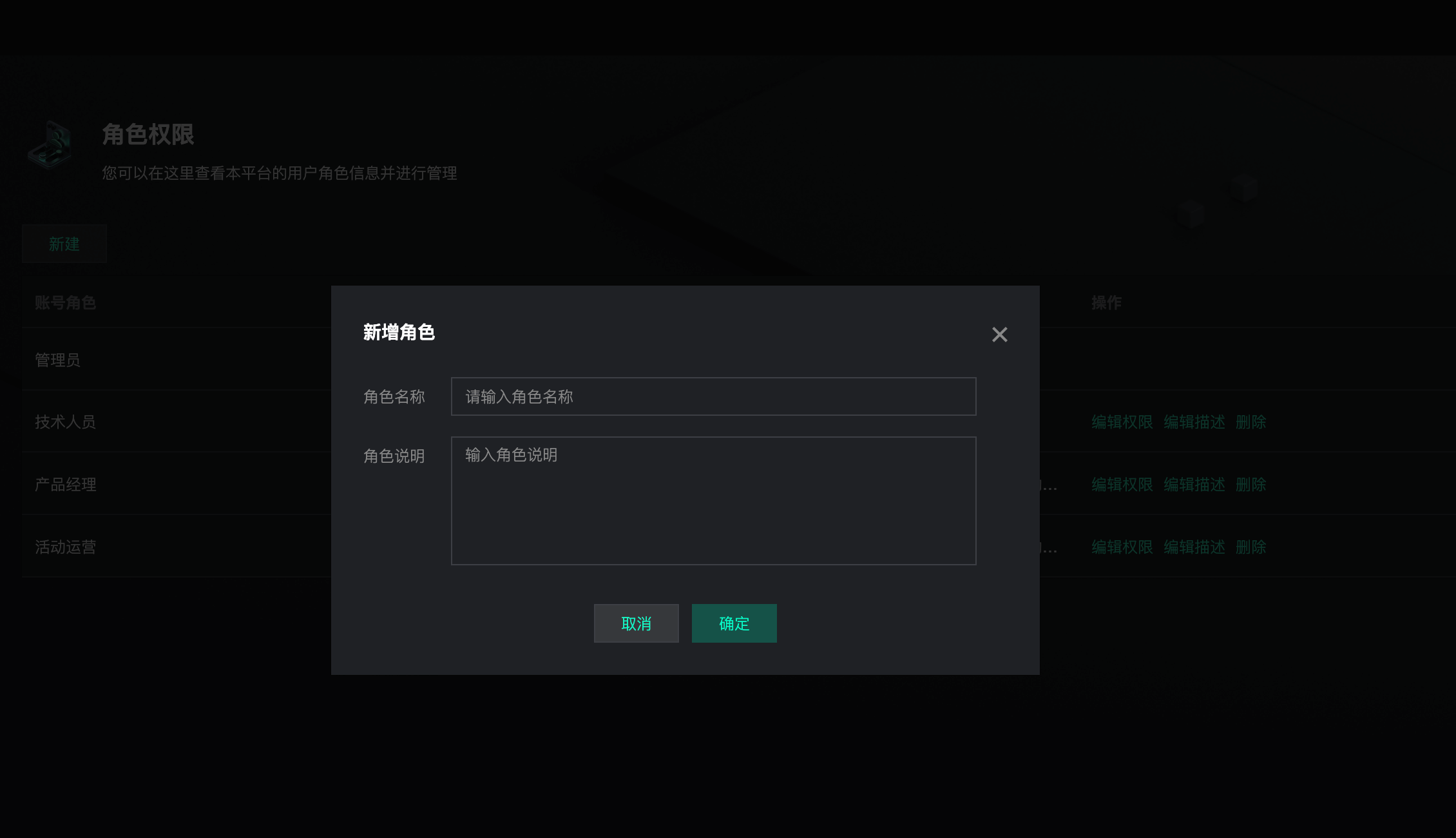Click the 新建 button behind dialog
This screenshot has height=838, width=1456.
(64, 244)
